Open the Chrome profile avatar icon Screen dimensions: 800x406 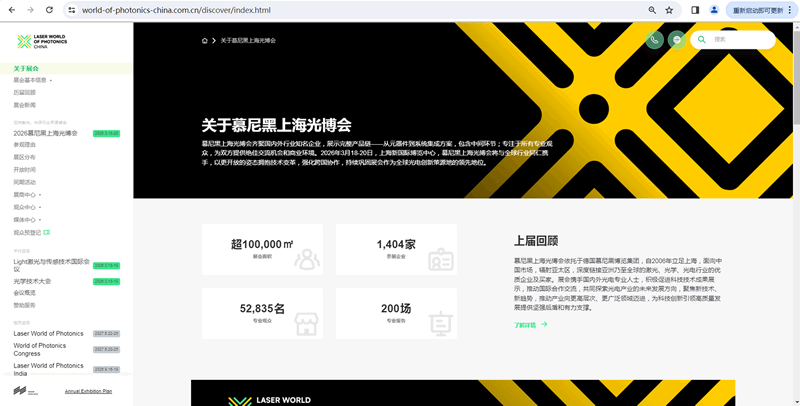tap(714, 10)
